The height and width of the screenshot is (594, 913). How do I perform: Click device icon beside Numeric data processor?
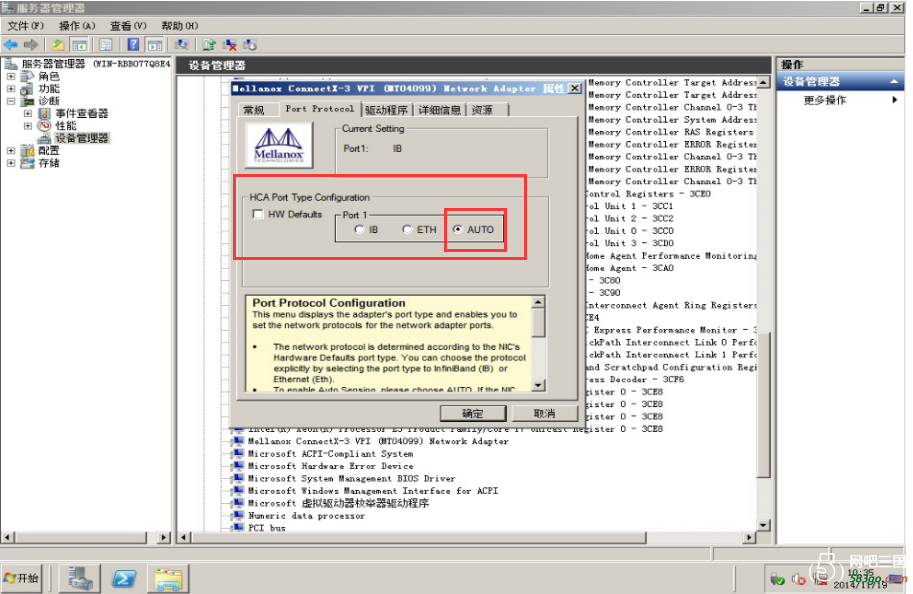point(238,515)
